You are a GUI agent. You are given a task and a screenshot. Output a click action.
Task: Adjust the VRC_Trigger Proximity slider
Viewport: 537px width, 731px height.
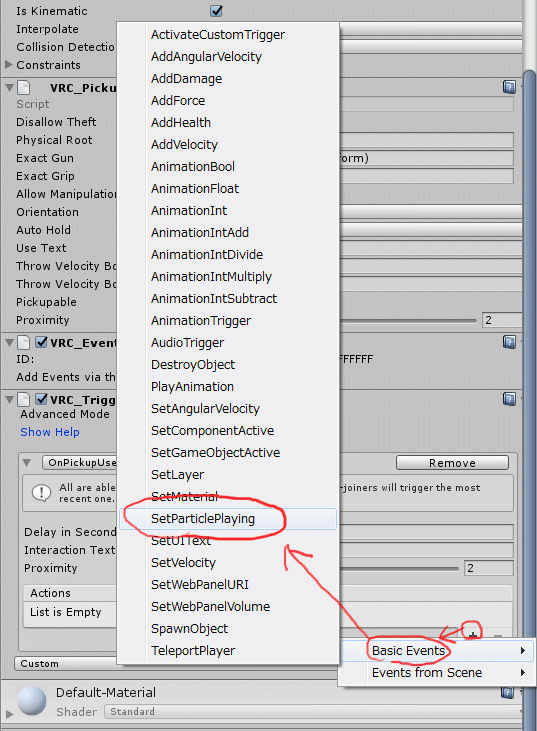click(400, 568)
